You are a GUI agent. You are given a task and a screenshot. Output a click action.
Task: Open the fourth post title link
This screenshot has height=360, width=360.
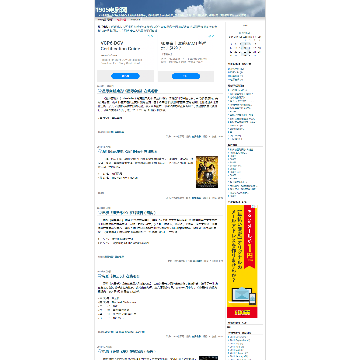118,276
